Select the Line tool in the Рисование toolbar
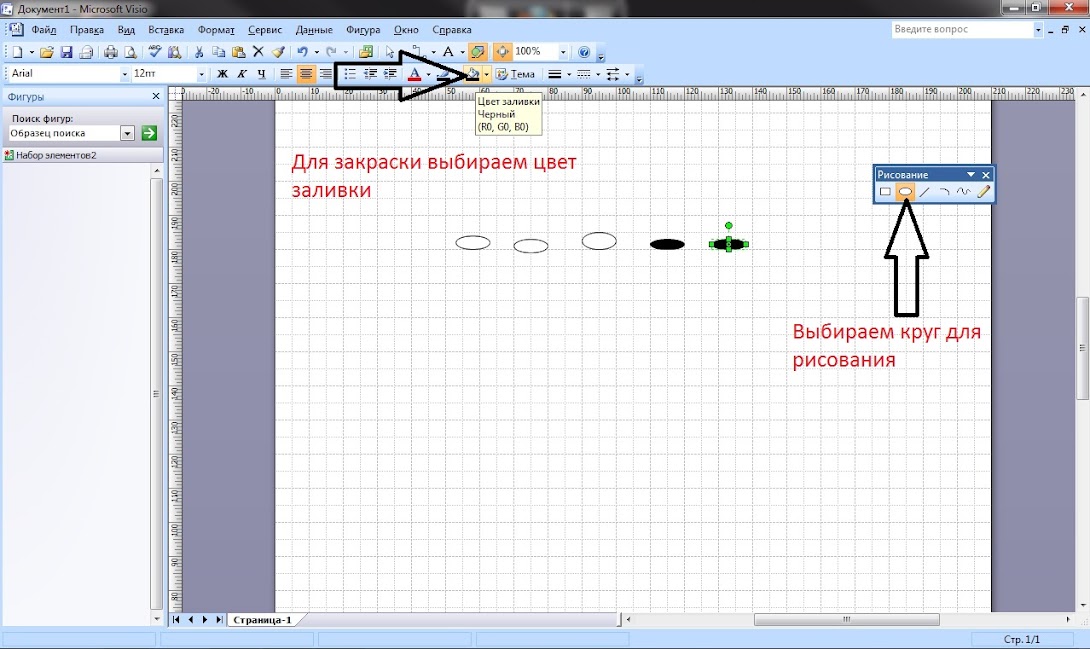This screenshot has height=649, width=1090. point(925,192)
